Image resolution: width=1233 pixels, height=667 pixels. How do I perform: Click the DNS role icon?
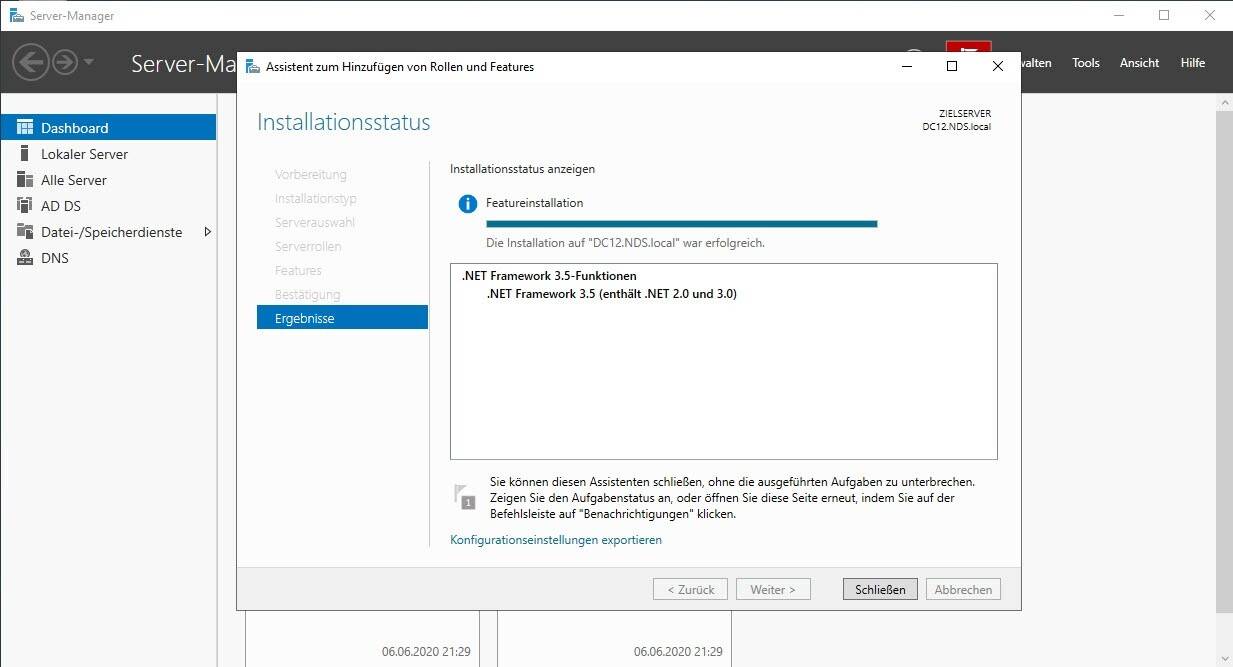pyautogui.click(x=24, y=258)
